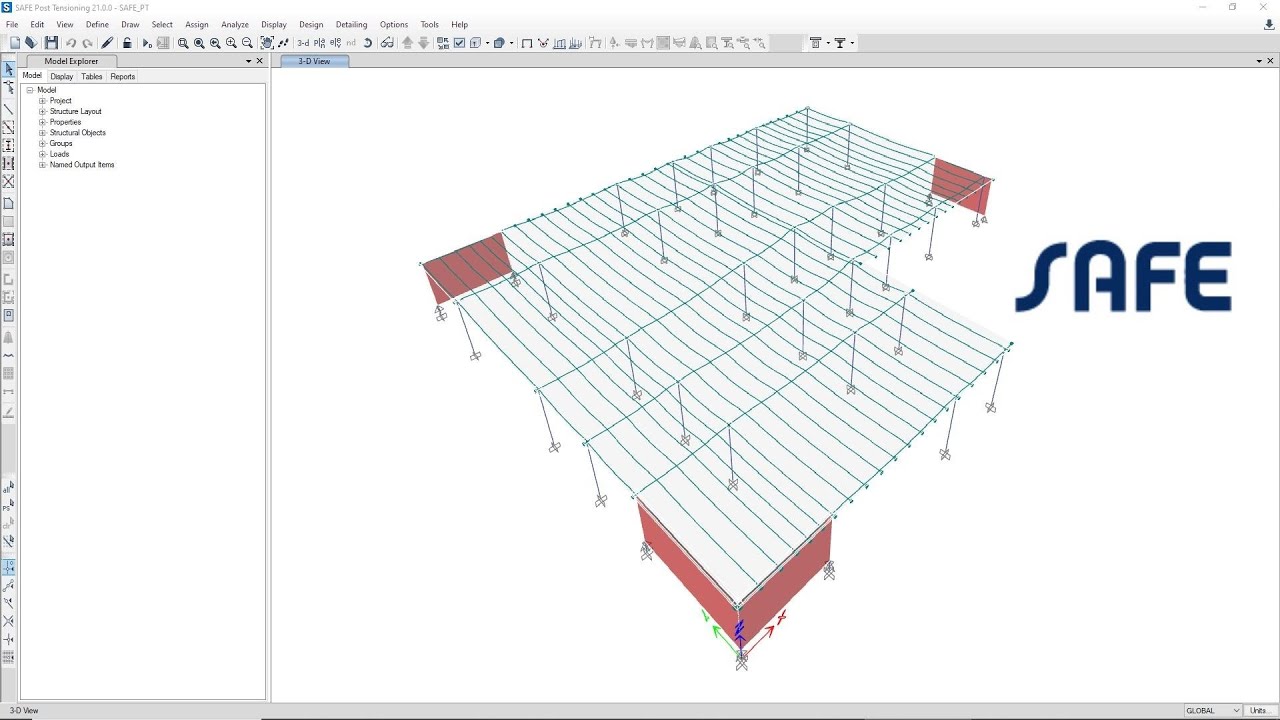Expand the Structure Layout node
The width and height of the screenshot is (1280, 720).
[x=43, y=111]
